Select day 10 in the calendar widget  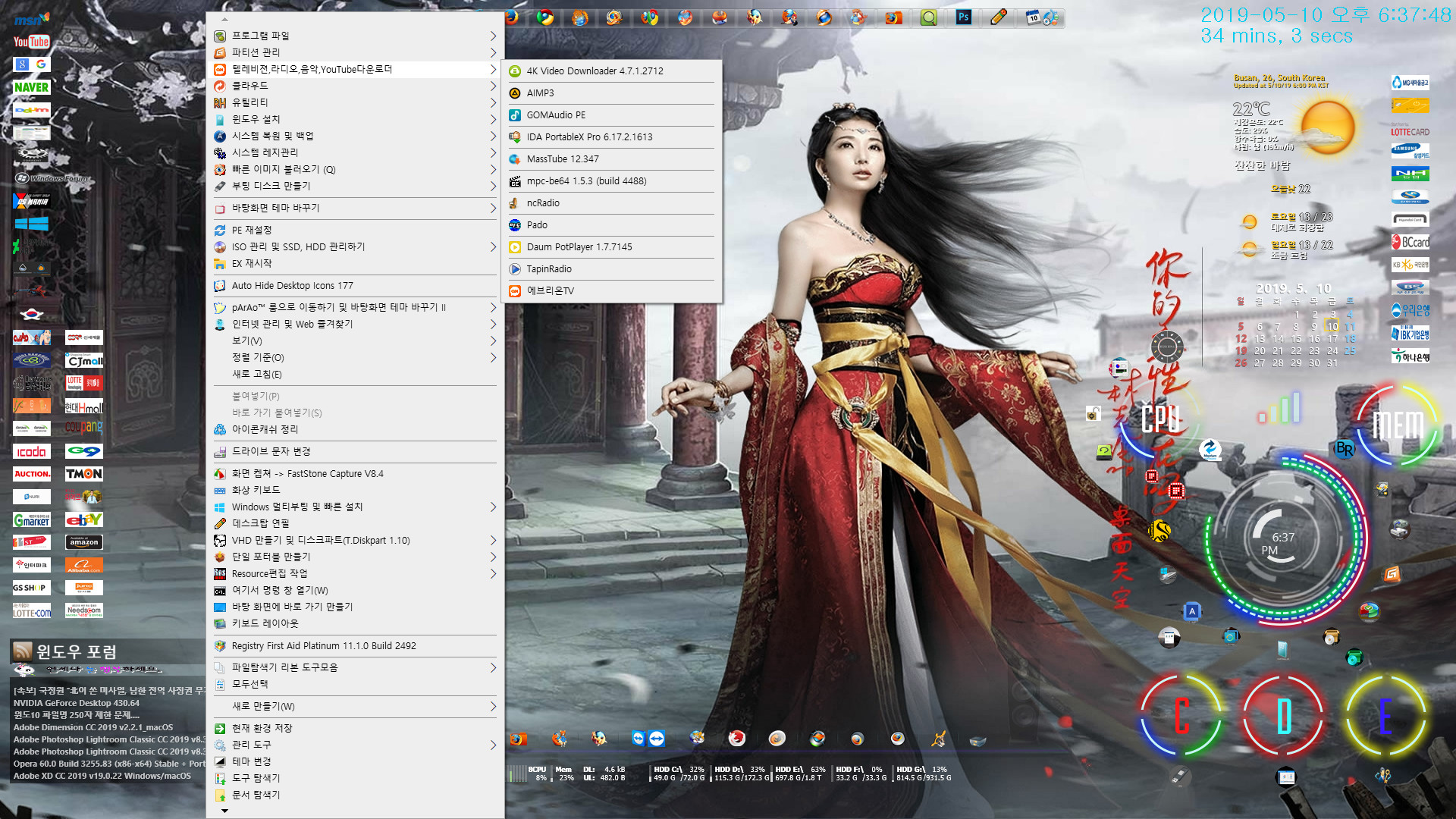tap(1332, 327)
